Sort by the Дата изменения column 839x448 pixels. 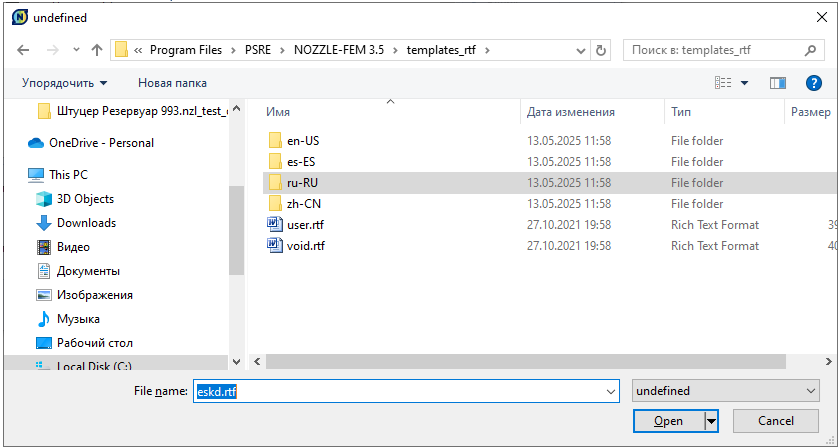[x=570, y=112]
